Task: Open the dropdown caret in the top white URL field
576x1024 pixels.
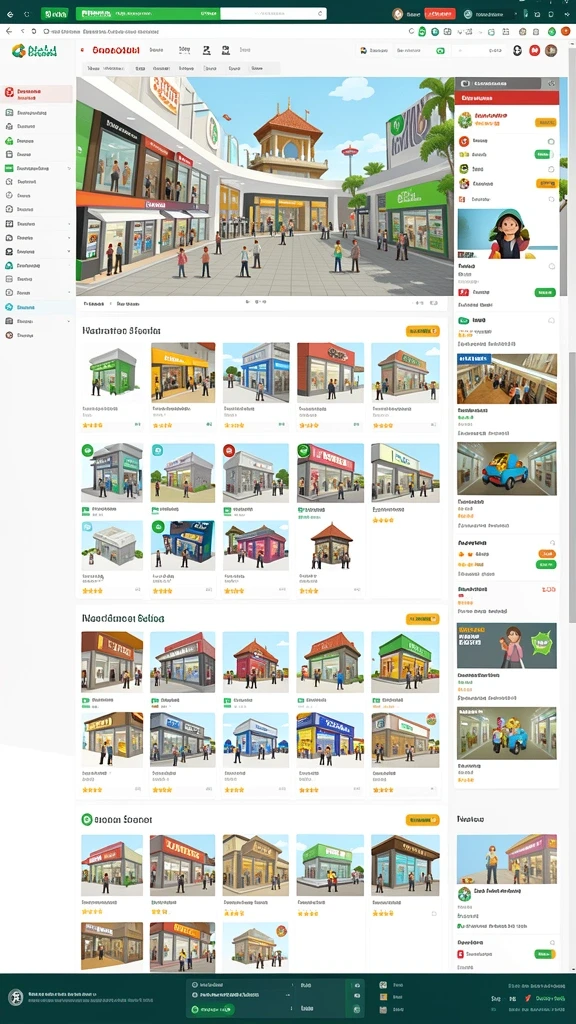Action: (x=320, y=14)
